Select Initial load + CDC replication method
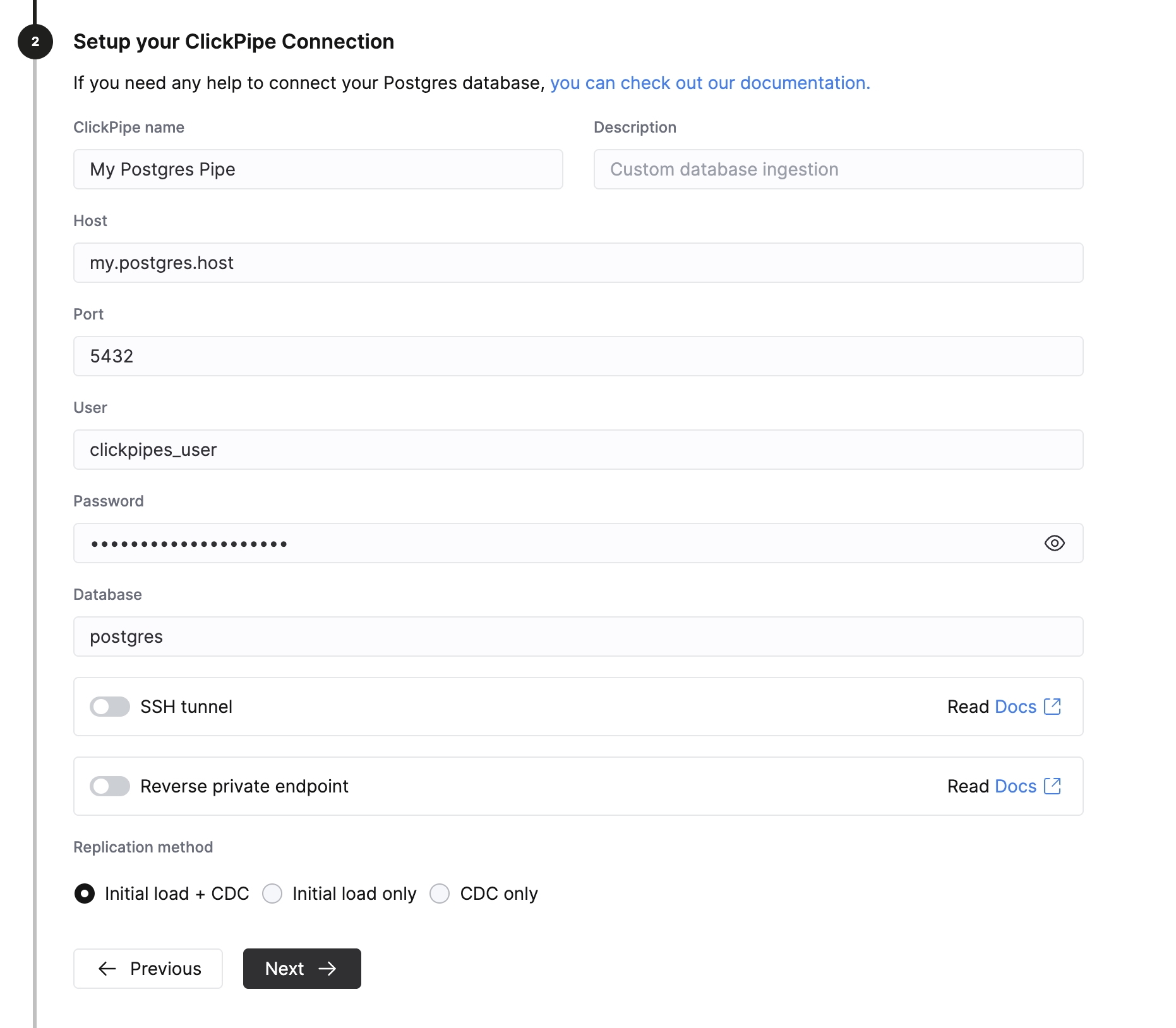 85,894
